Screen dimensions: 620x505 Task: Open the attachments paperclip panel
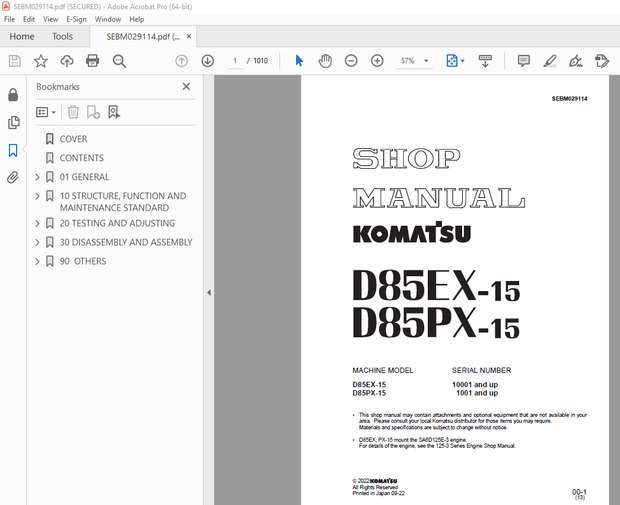(13, 178)
